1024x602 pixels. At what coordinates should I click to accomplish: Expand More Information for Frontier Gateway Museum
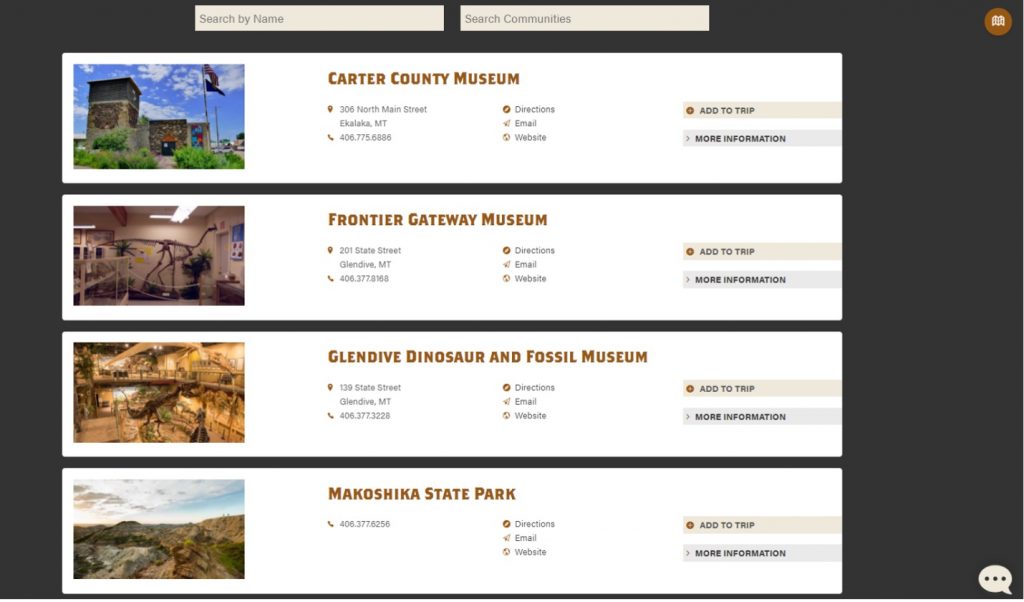point(762,279)
